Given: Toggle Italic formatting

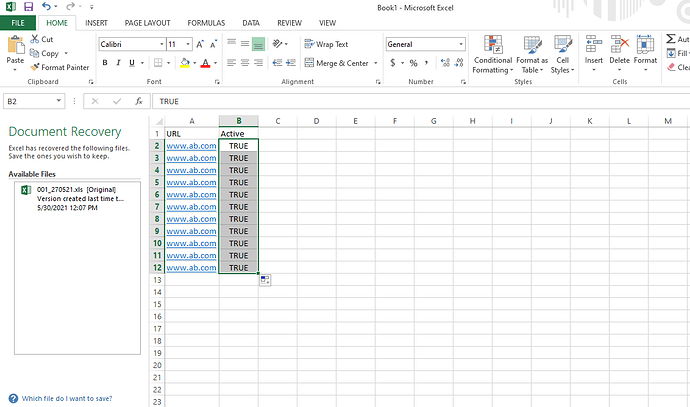Looking at the screenshot, I should click(118, 63).
